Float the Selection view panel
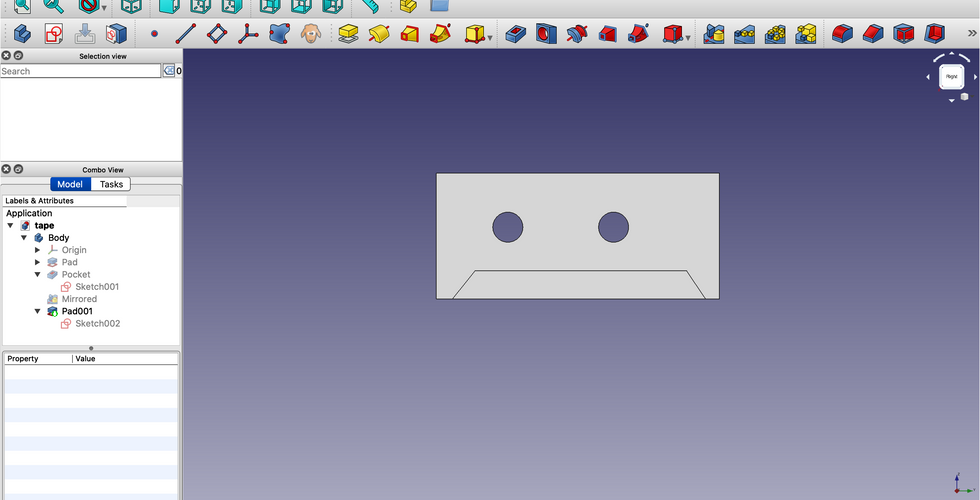 (18, 56)
